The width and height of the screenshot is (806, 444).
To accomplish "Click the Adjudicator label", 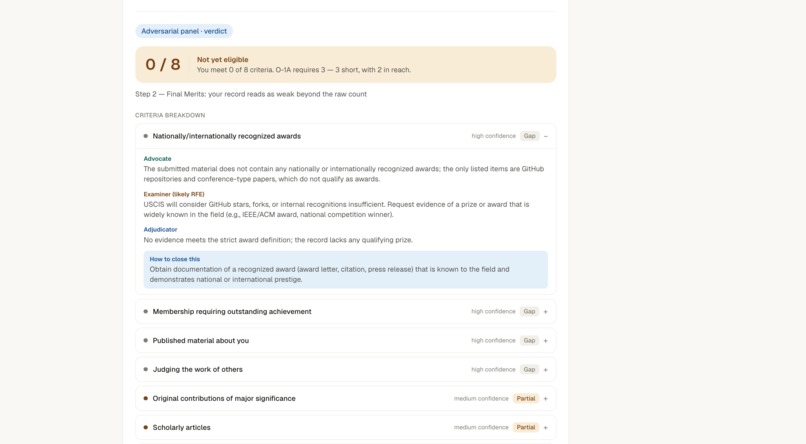I will 160,230.
